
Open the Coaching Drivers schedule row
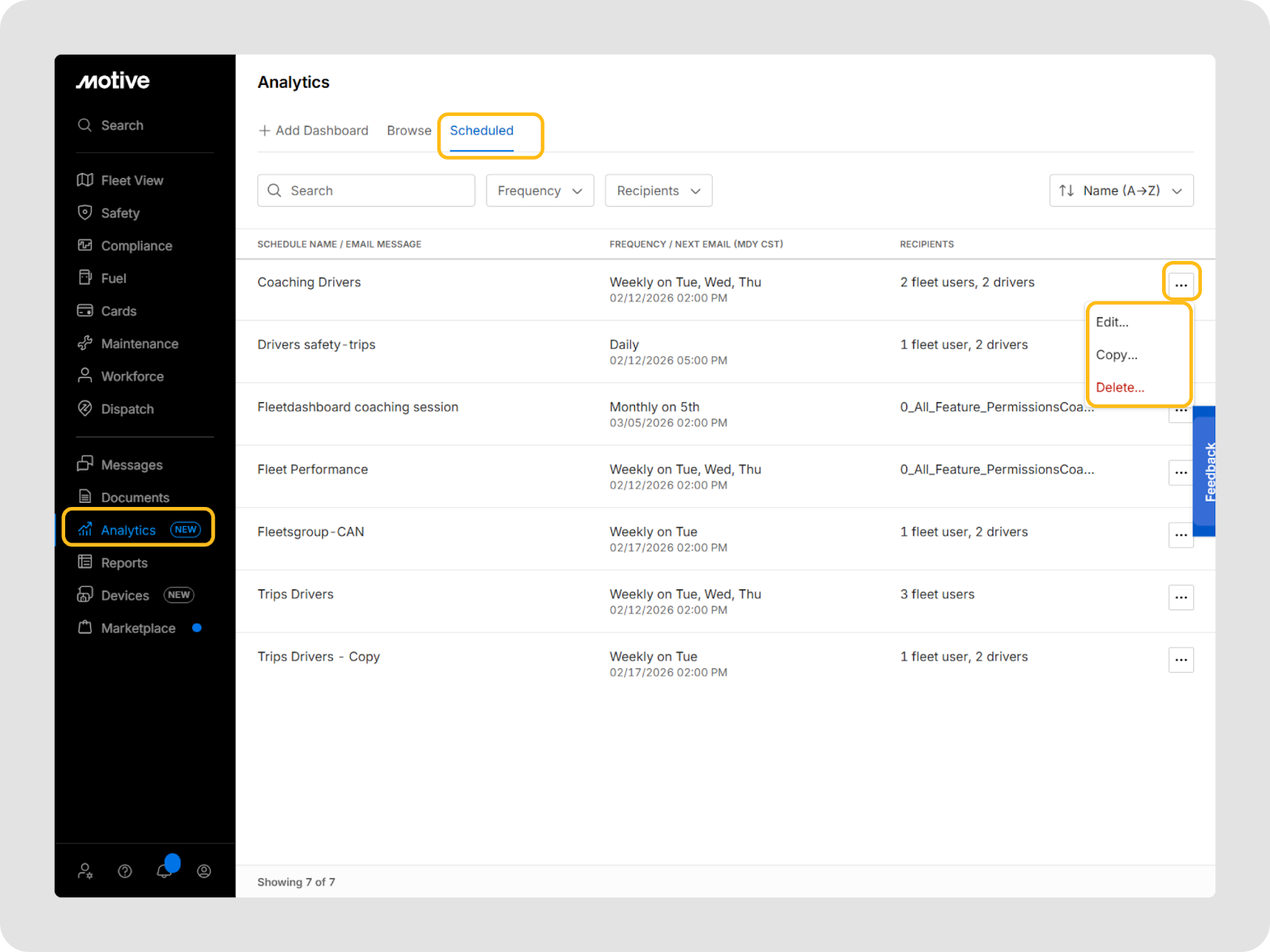(310, 282)
